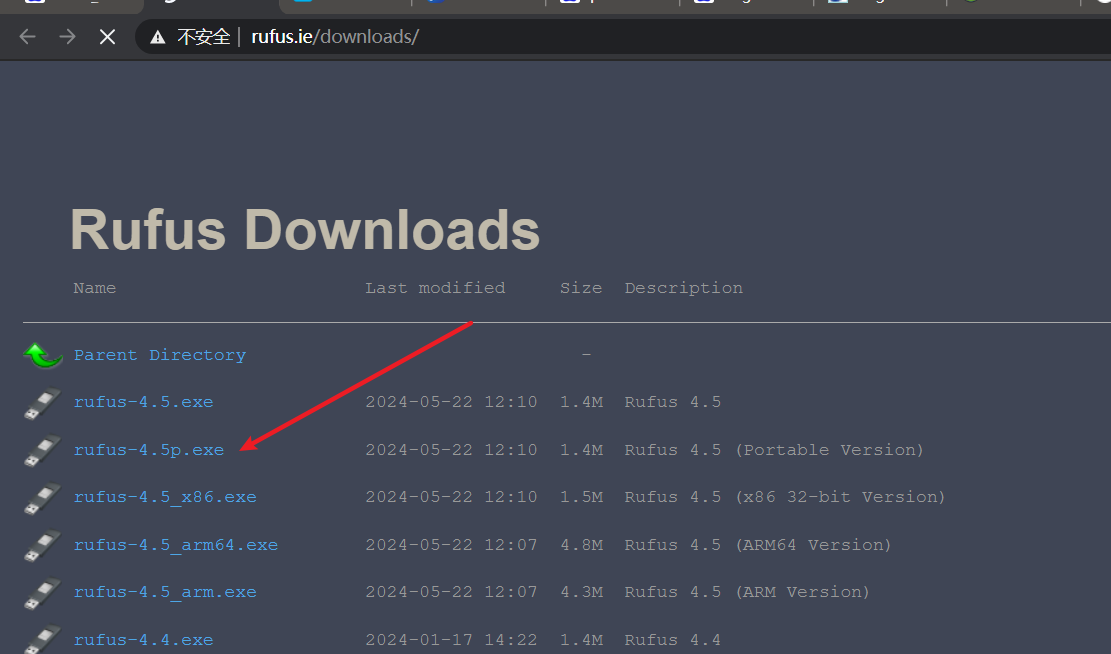Screen dimensions: 1111x654
Task: Focus the address bar showing rufus.ie/downloads/
Action: pos(600,37)
